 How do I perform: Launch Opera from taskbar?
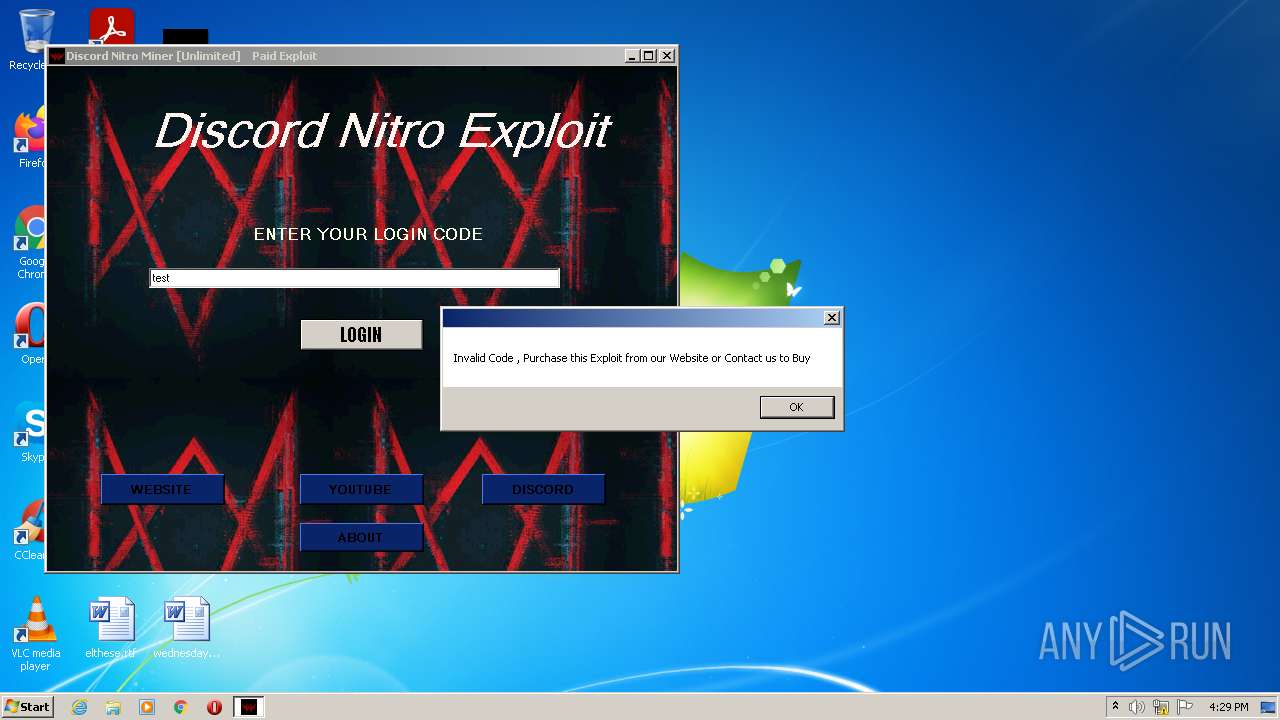(214, 707)
